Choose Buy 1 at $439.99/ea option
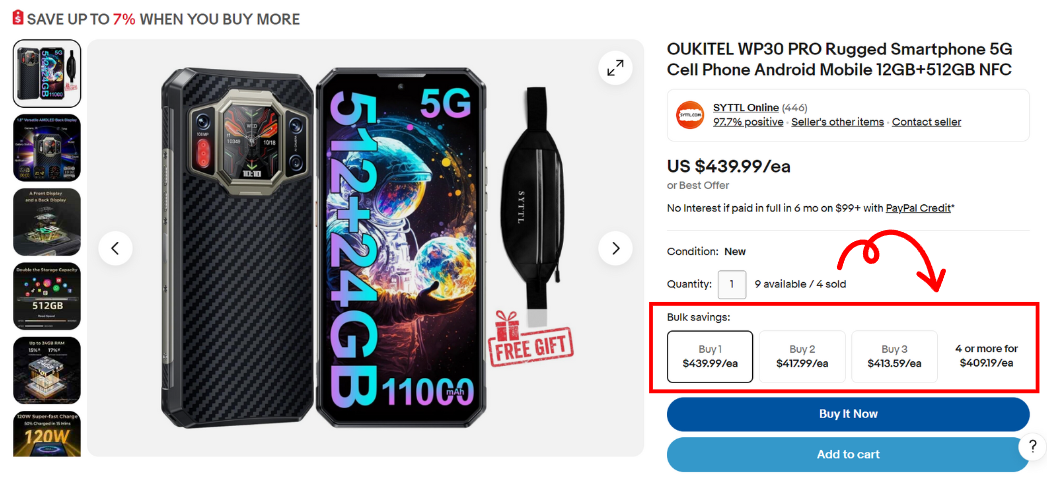 [709, 357]
